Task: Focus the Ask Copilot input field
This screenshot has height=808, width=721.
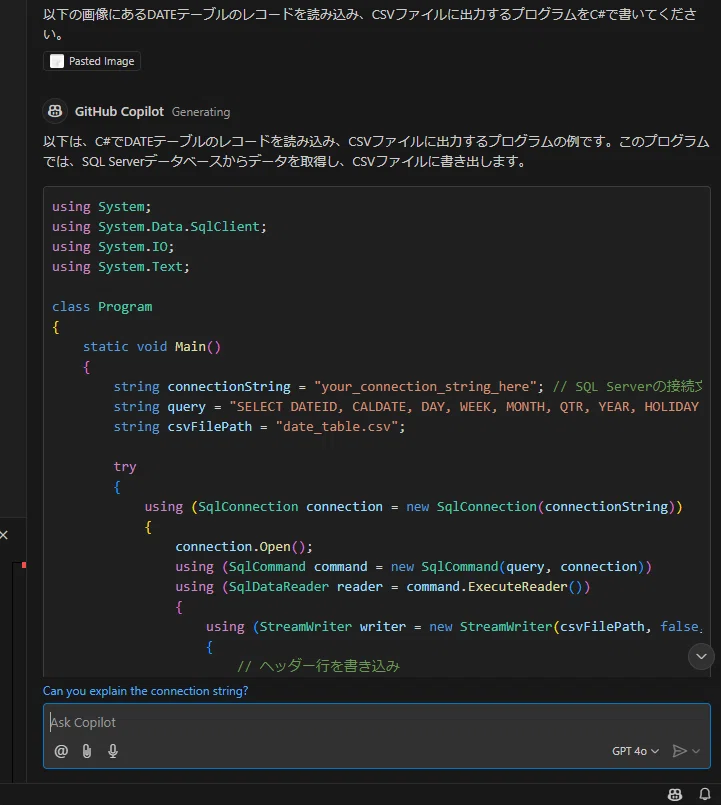Action: 376,722
